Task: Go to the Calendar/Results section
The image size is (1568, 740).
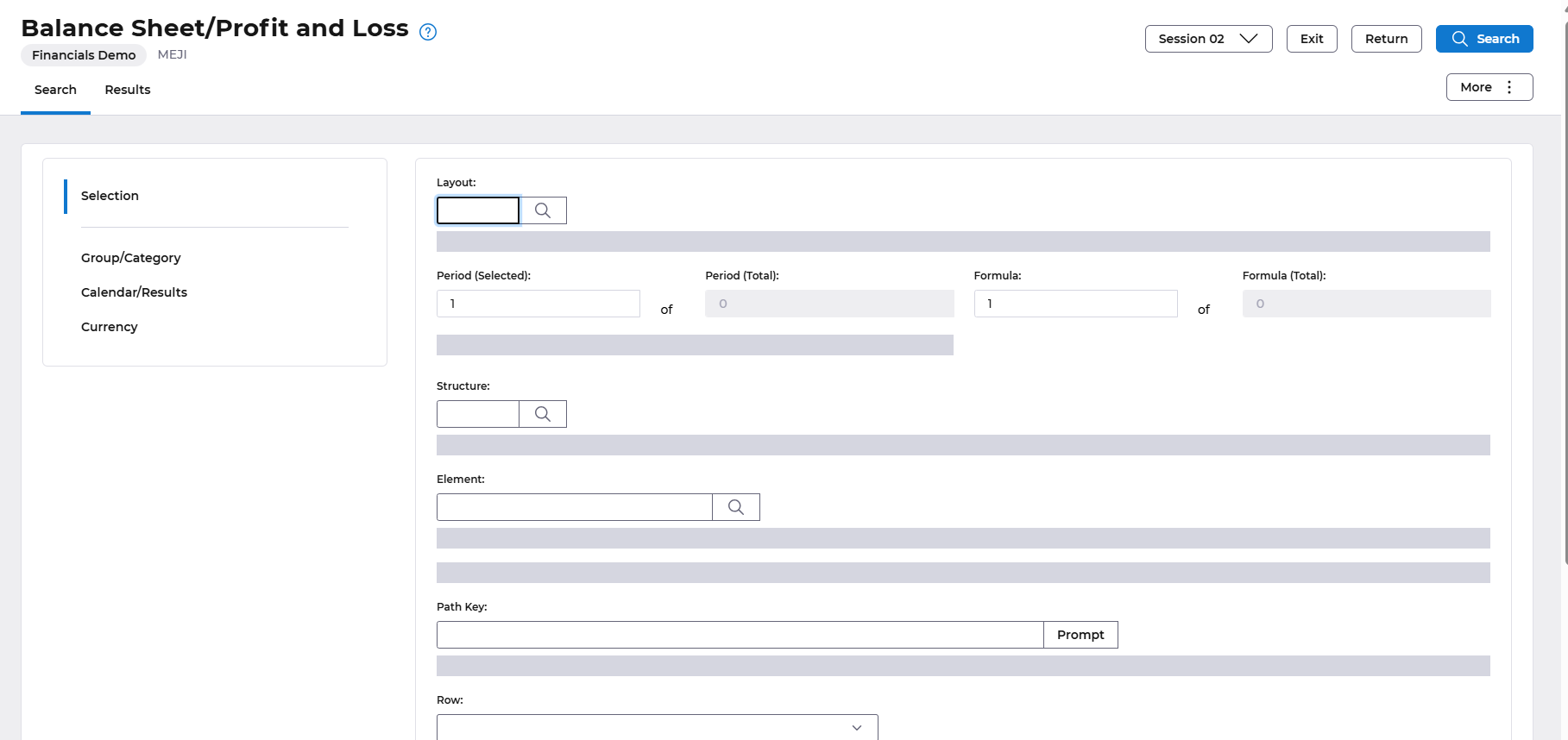Action: pos(134,292)
